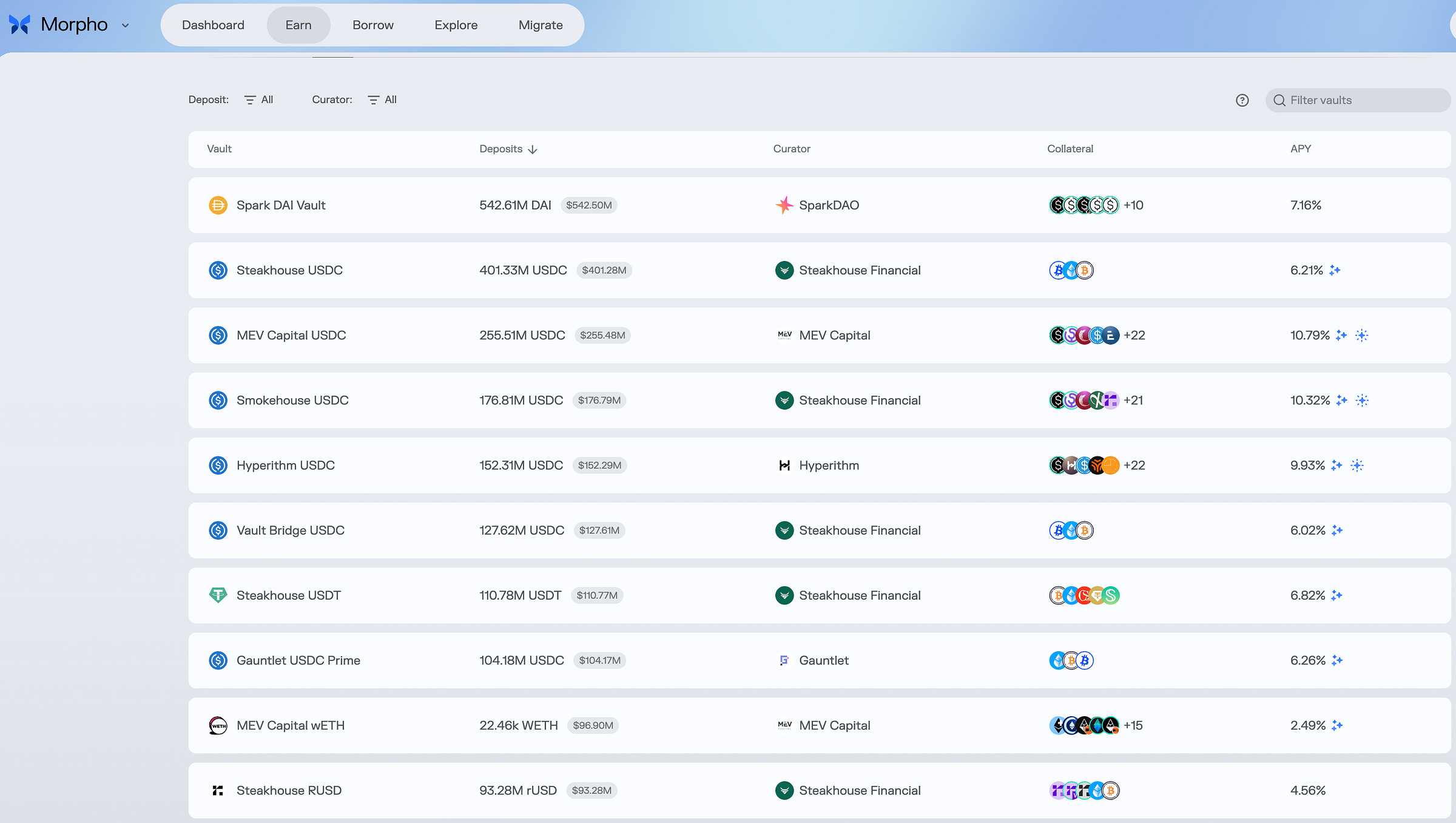Click the Steakhouse USDT tether icon
The width and height of the screenshot is (1456, 823).
(218, 595)
